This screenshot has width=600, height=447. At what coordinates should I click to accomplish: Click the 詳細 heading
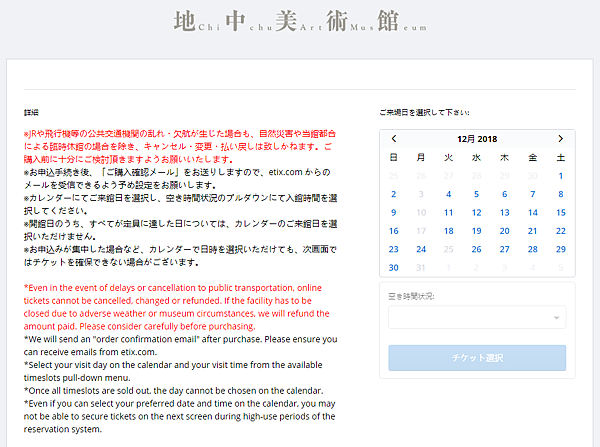point(31,113)
